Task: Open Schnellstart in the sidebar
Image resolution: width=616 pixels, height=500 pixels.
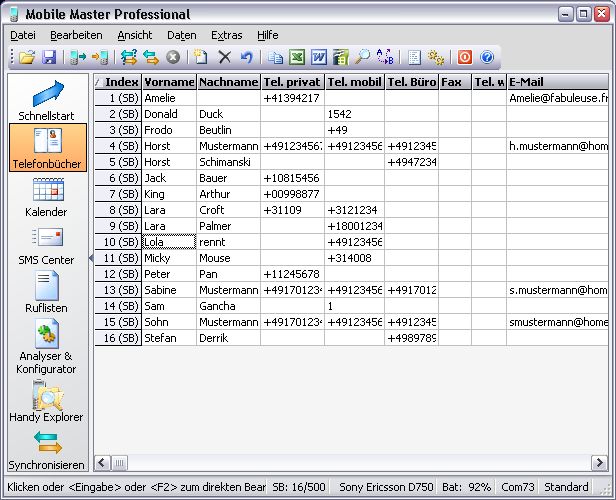Action: [47, 101]
